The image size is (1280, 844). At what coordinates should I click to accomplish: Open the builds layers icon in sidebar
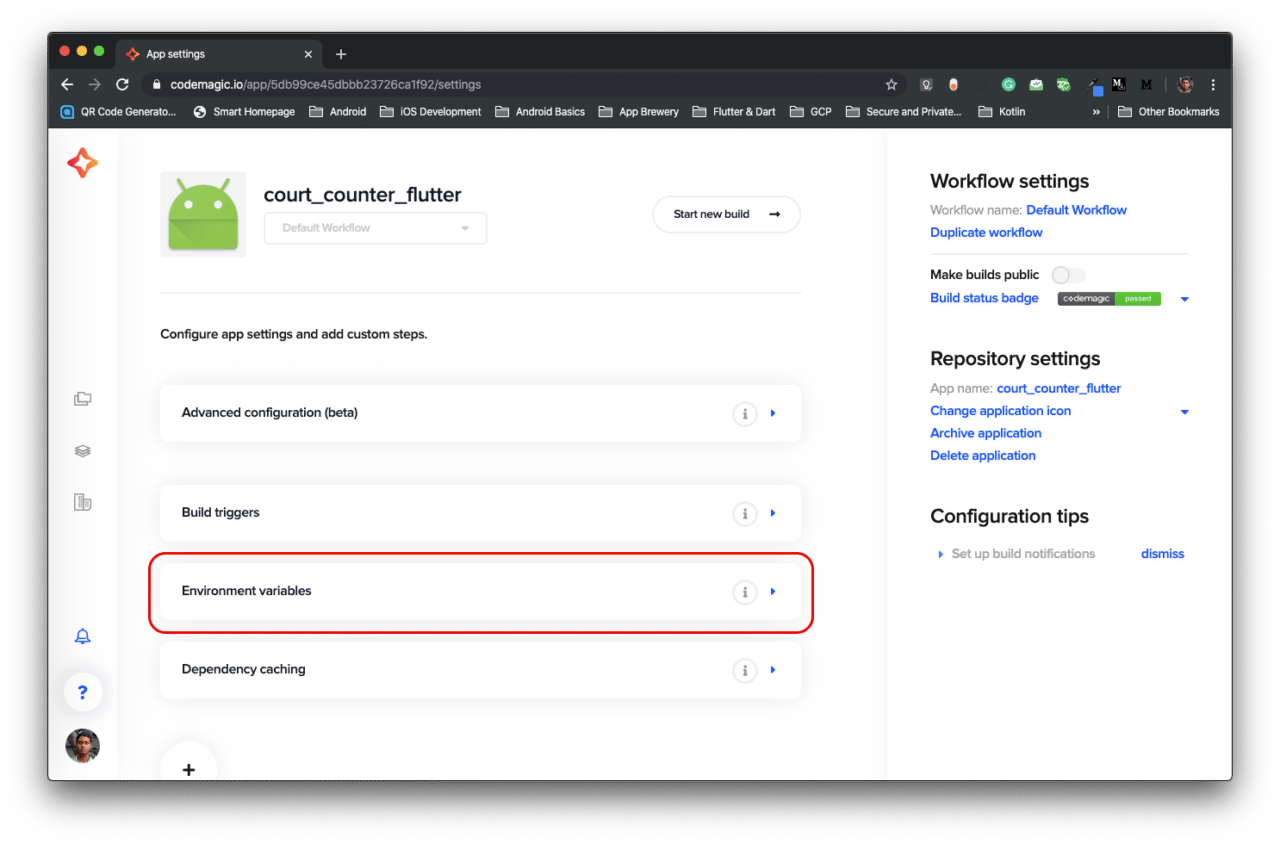tap(82, 451)
